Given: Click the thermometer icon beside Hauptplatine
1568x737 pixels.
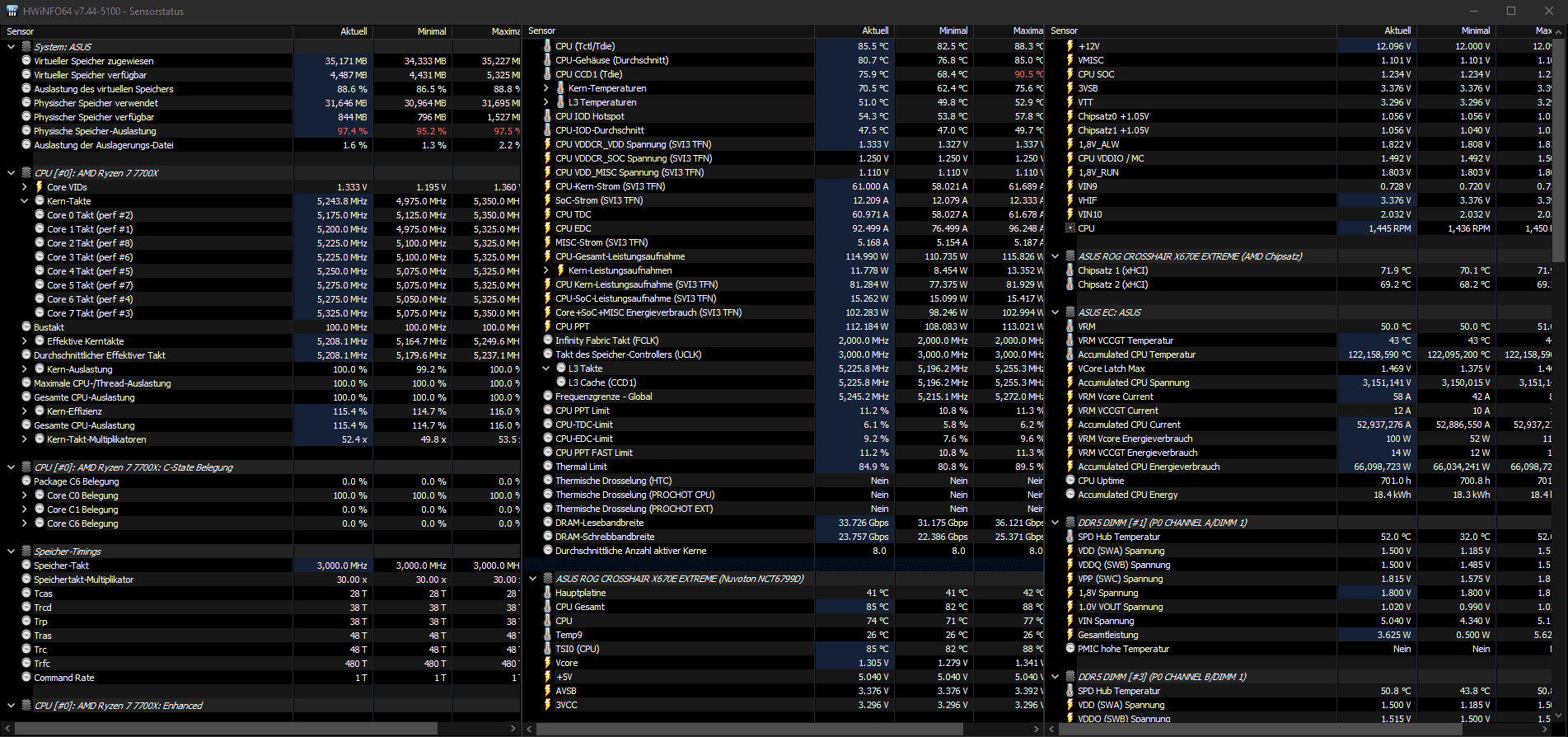Looking at the screenshot, I should pos(548,593).
